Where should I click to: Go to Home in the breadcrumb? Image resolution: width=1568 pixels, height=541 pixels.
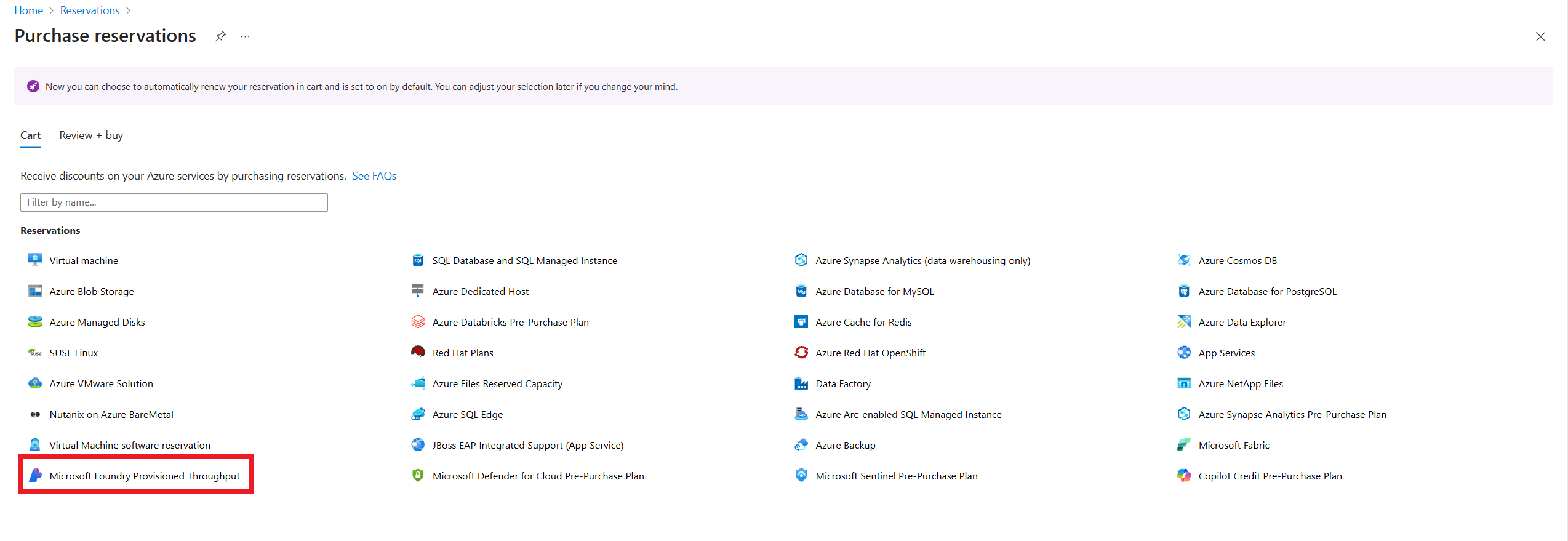tap(29, 10)
